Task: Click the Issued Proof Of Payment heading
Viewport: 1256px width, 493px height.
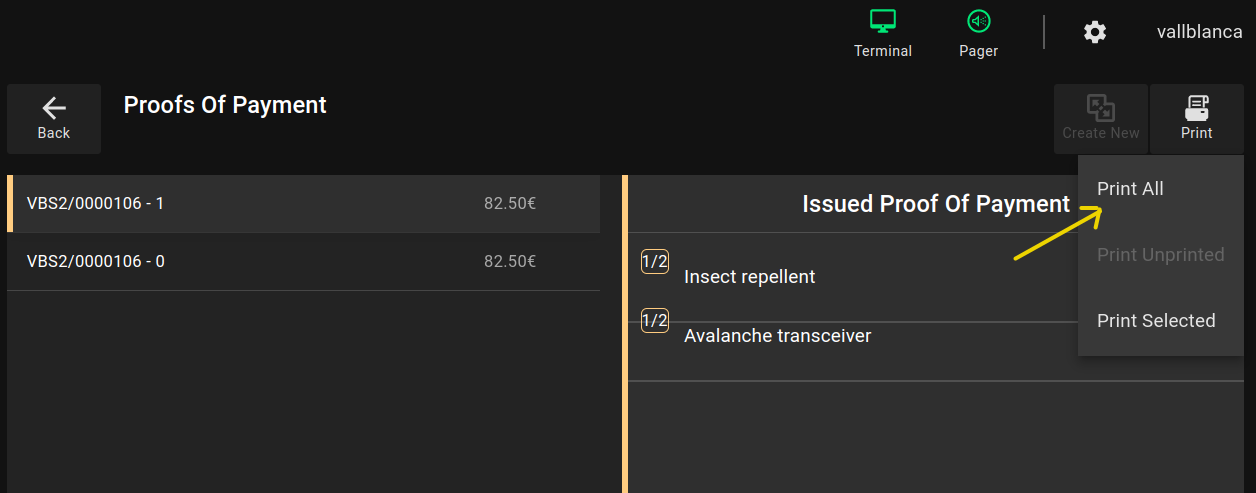Action: coord(936,204)
